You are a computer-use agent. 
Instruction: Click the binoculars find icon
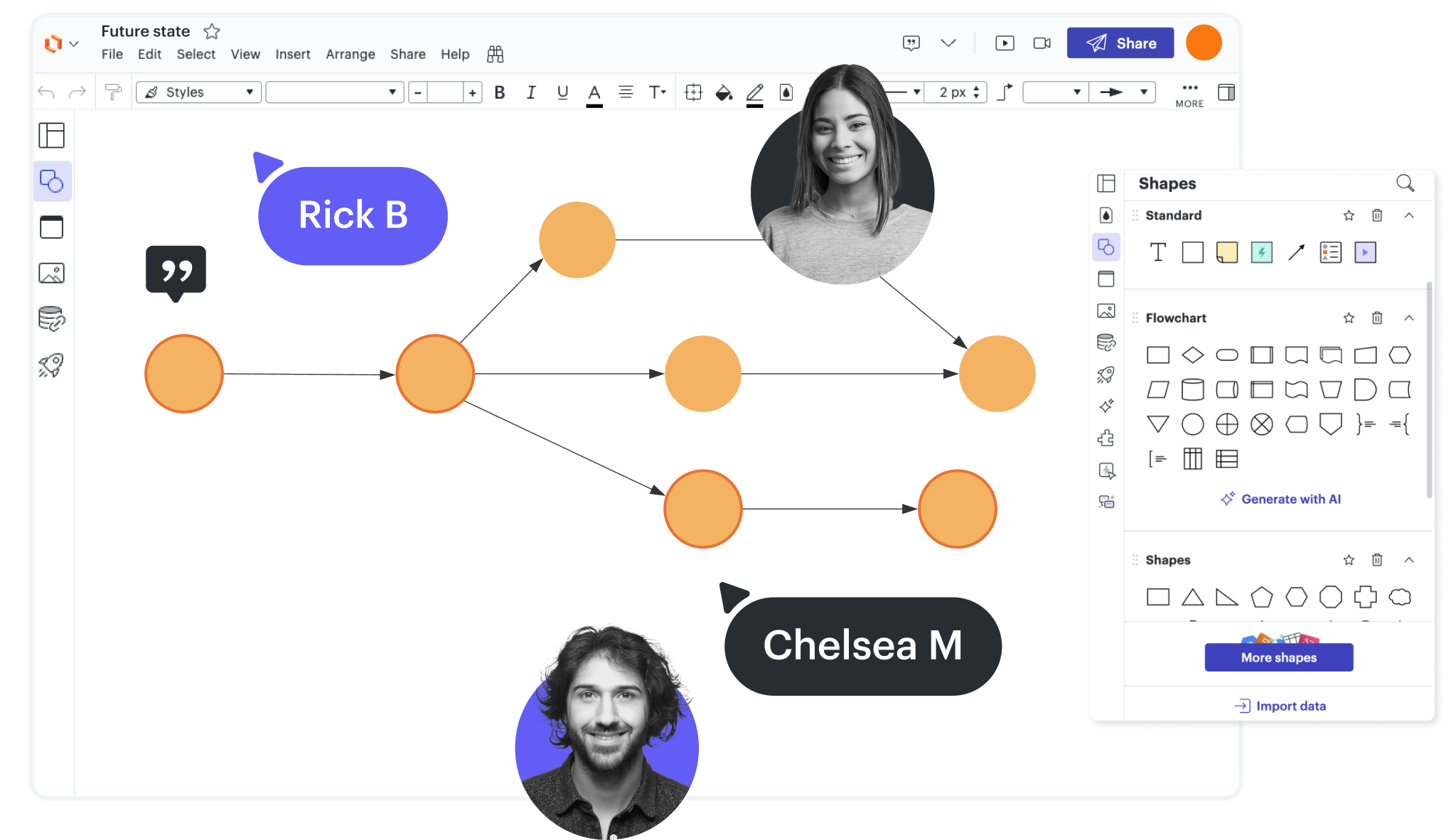[x=496, y=54]
